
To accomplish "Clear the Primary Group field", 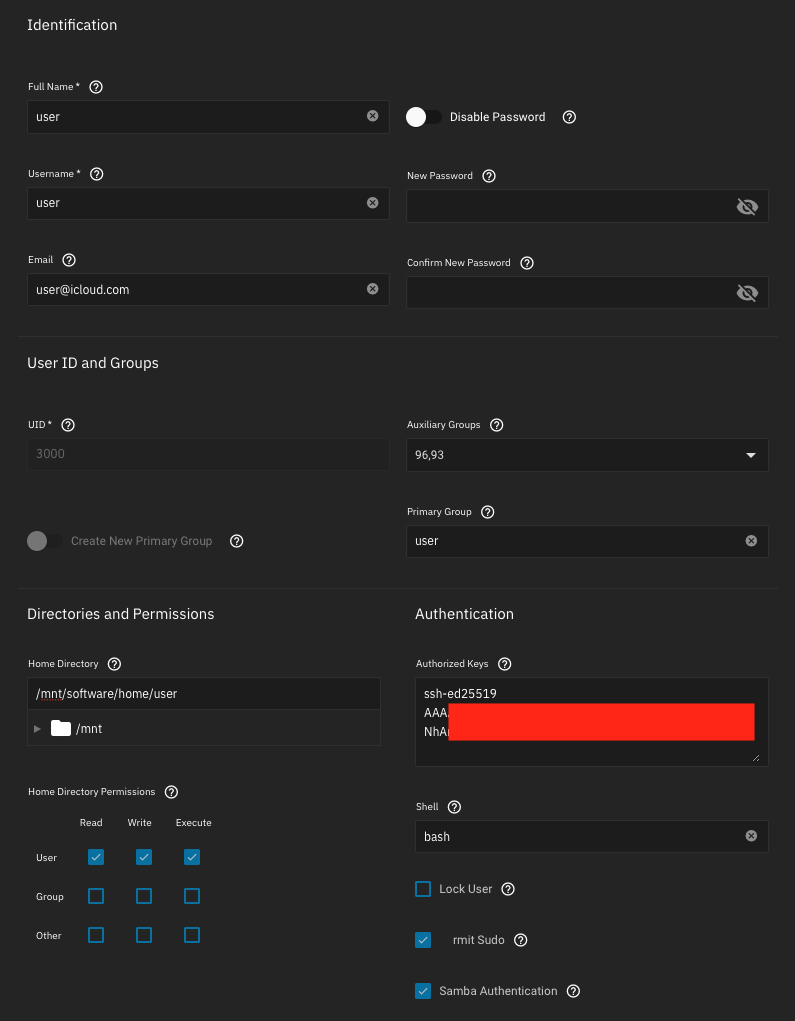I will [x=751, y=541].
